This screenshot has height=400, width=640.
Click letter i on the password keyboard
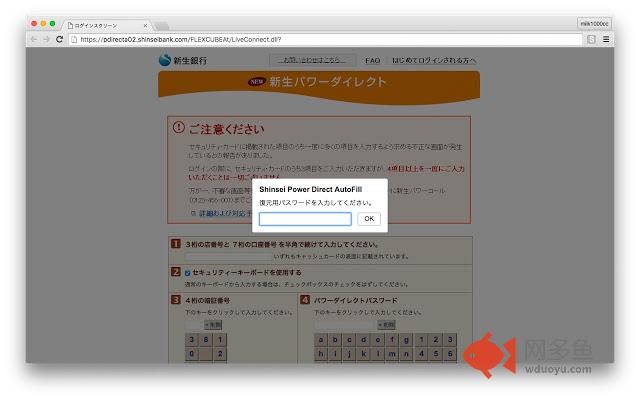coord(336,354)
